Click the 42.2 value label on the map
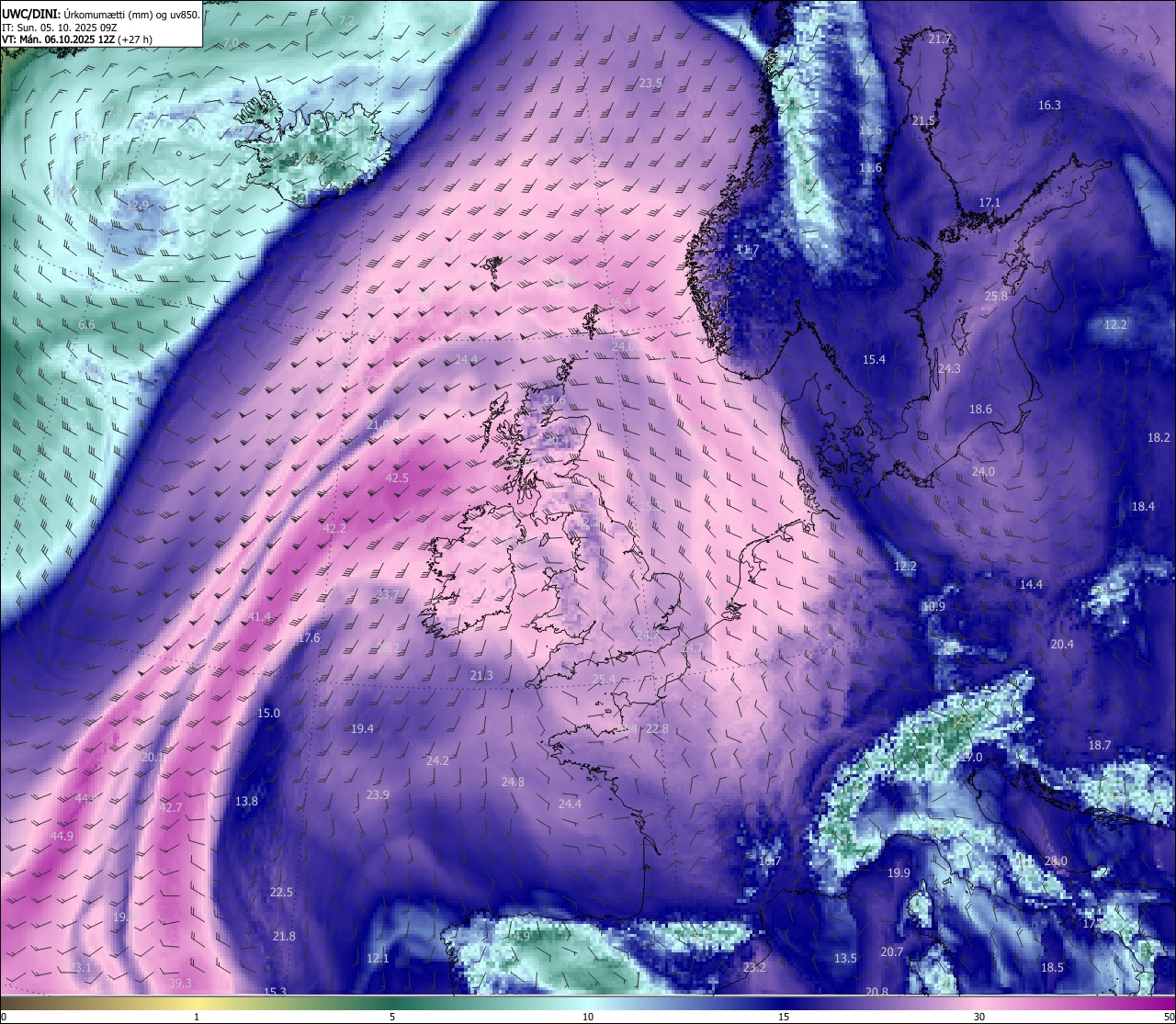1176x1024 pixels. 334,528
